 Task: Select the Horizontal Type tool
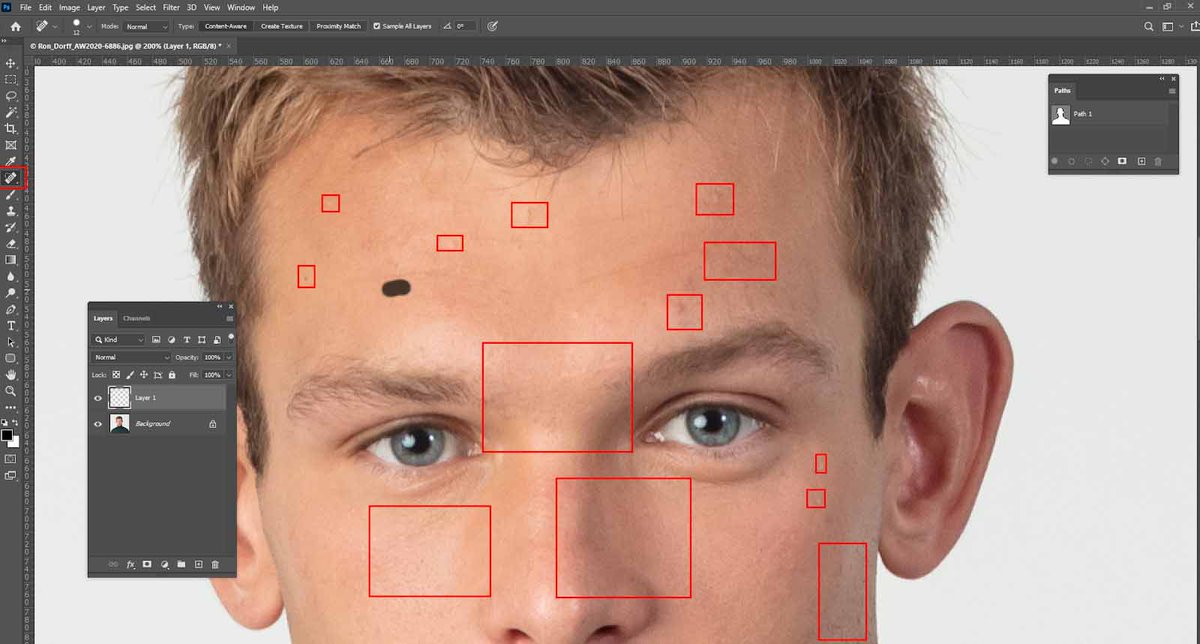[x=11, y=324]
